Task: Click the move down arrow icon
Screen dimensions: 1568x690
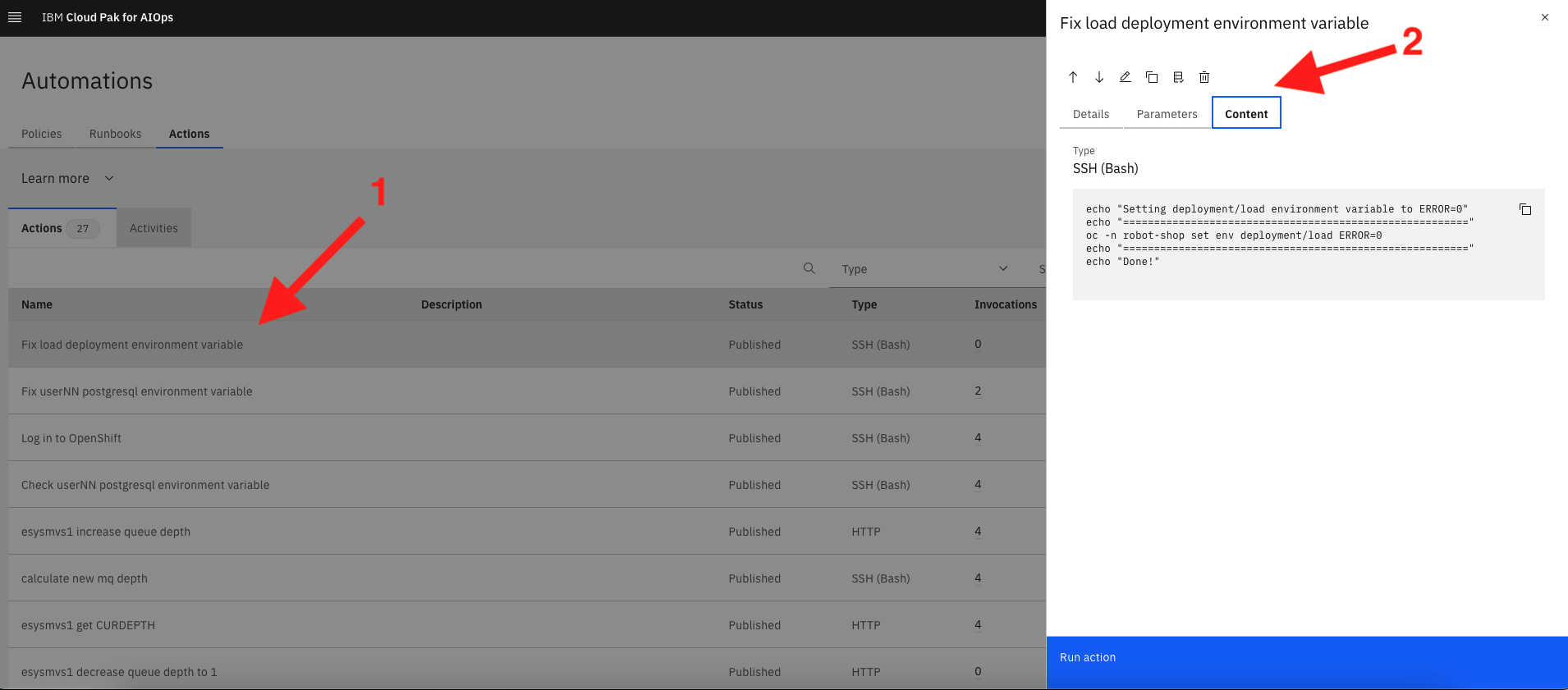Action: pos(1099,77)
